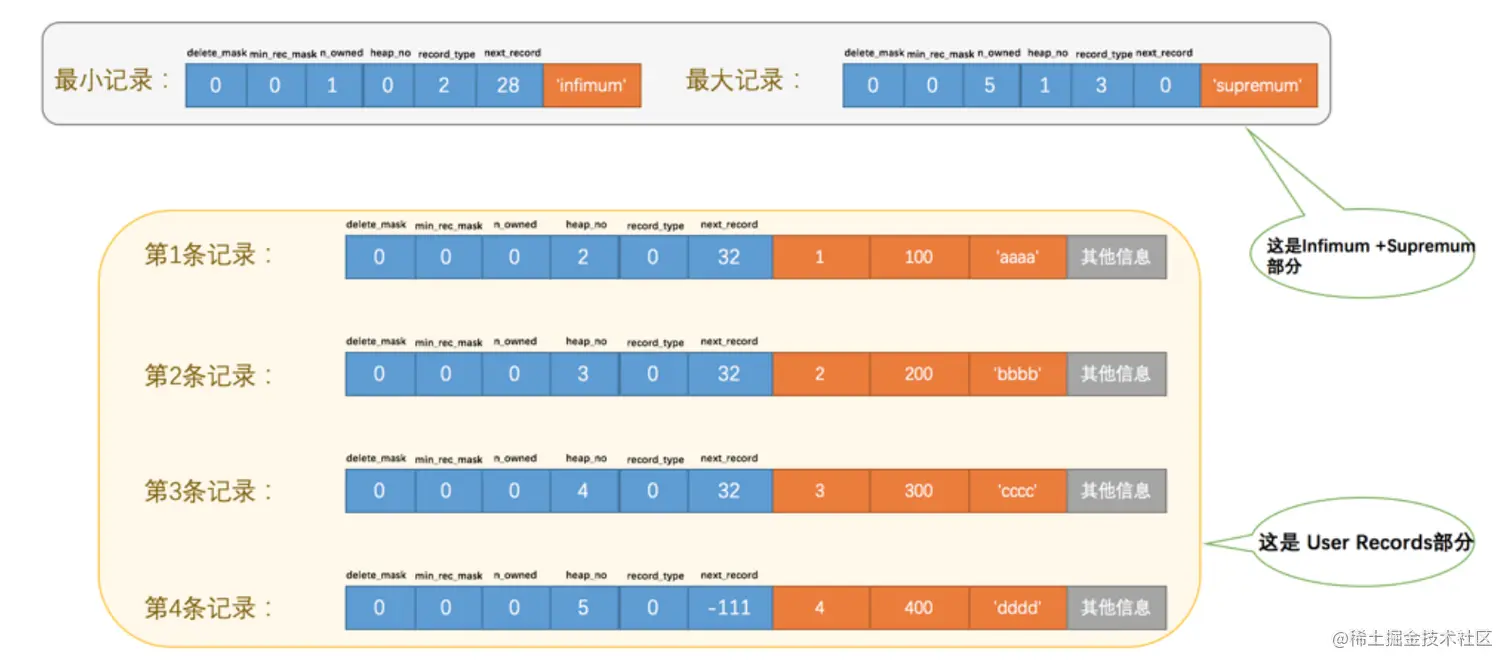Click n_owned header above 第4条记录 row
The image size is (1512, 668).
tap(515, 576)
